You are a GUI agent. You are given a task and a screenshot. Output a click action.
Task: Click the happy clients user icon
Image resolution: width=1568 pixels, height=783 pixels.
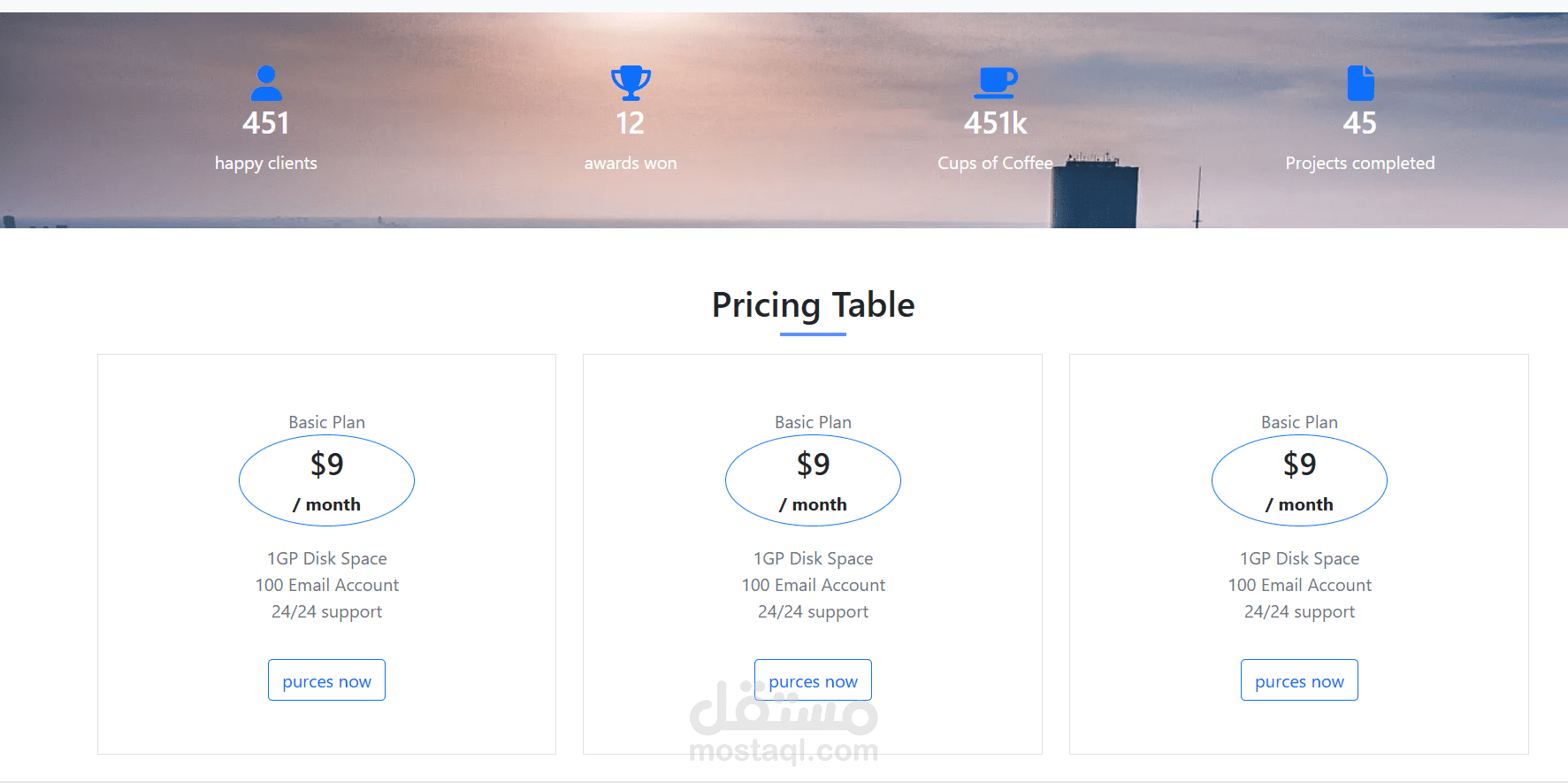[266, 83]
